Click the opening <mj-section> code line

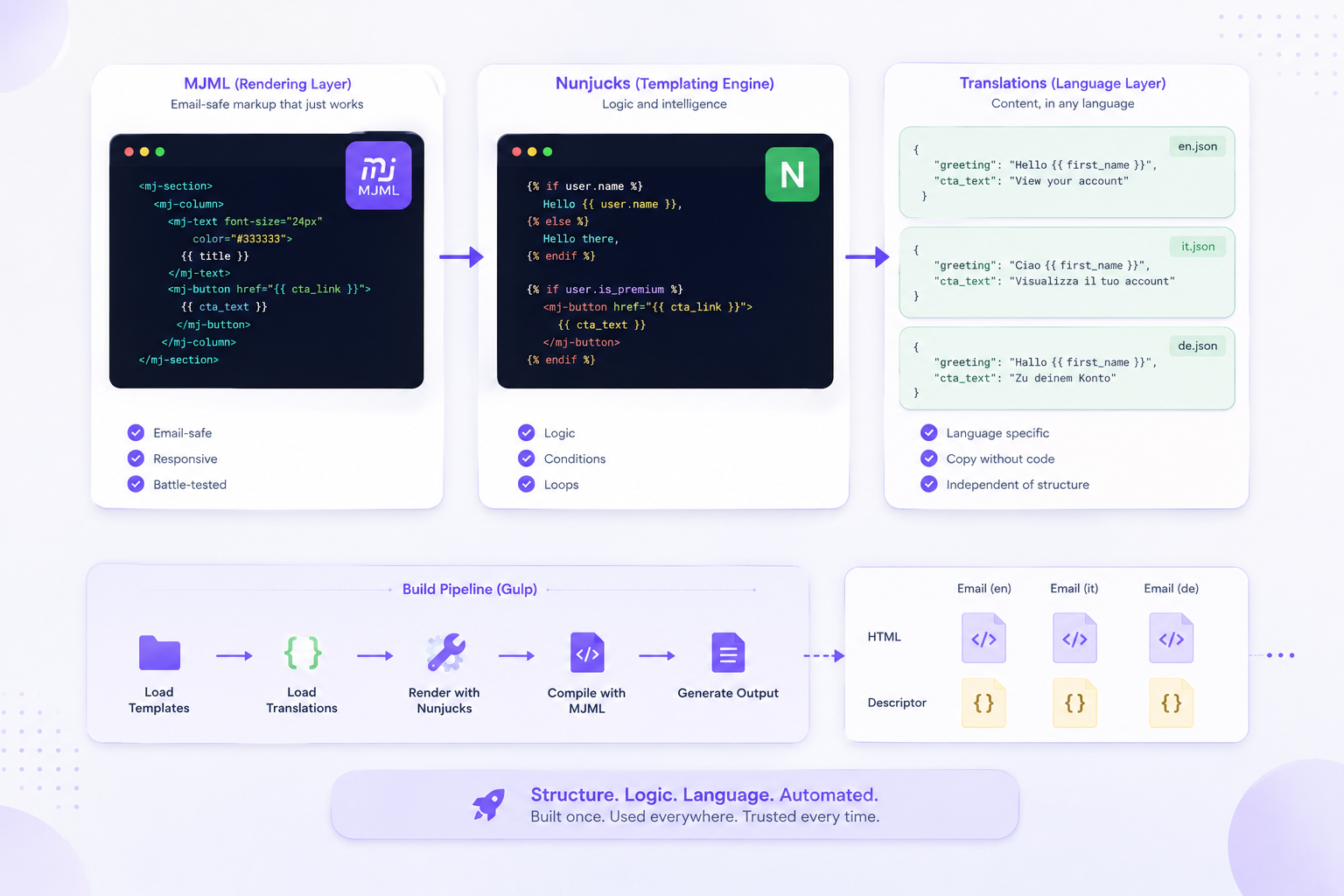click(x=176, y=186)
